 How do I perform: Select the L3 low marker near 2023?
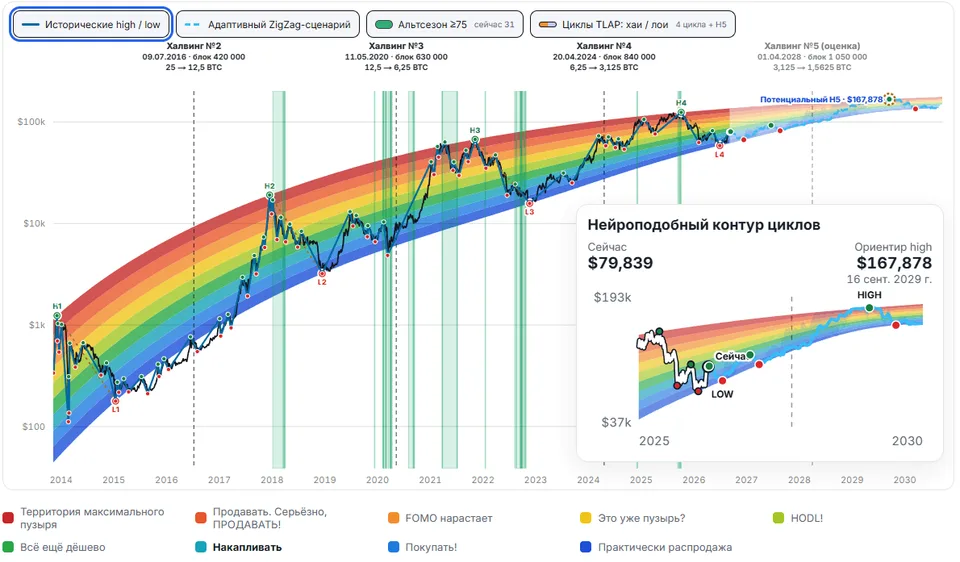coord(530,204)
